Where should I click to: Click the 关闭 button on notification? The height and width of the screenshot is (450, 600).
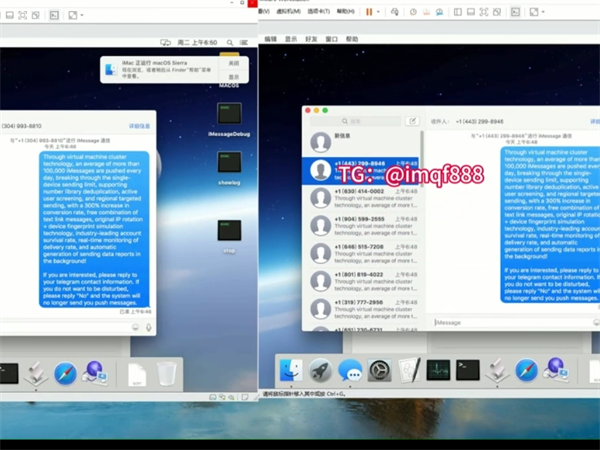[234, 62]
